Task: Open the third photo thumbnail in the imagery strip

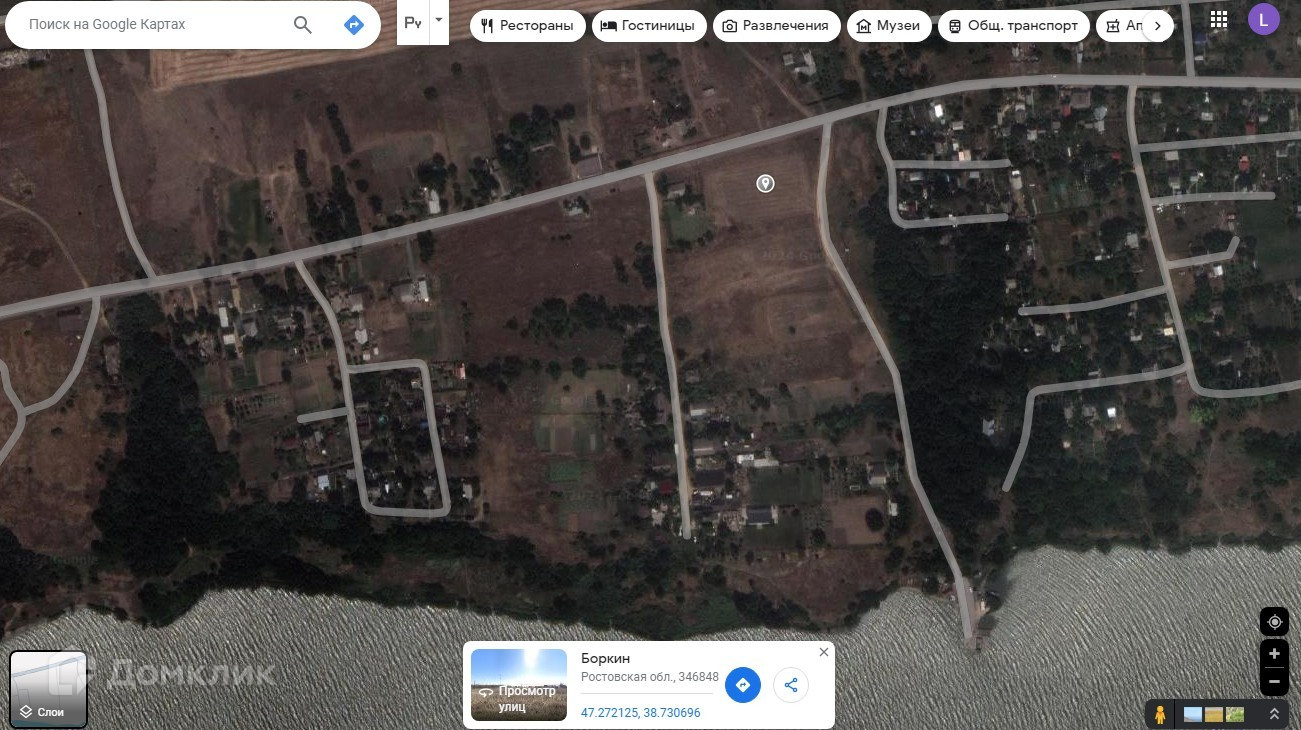Action: pyautogui.click(x=1235, y=715)
